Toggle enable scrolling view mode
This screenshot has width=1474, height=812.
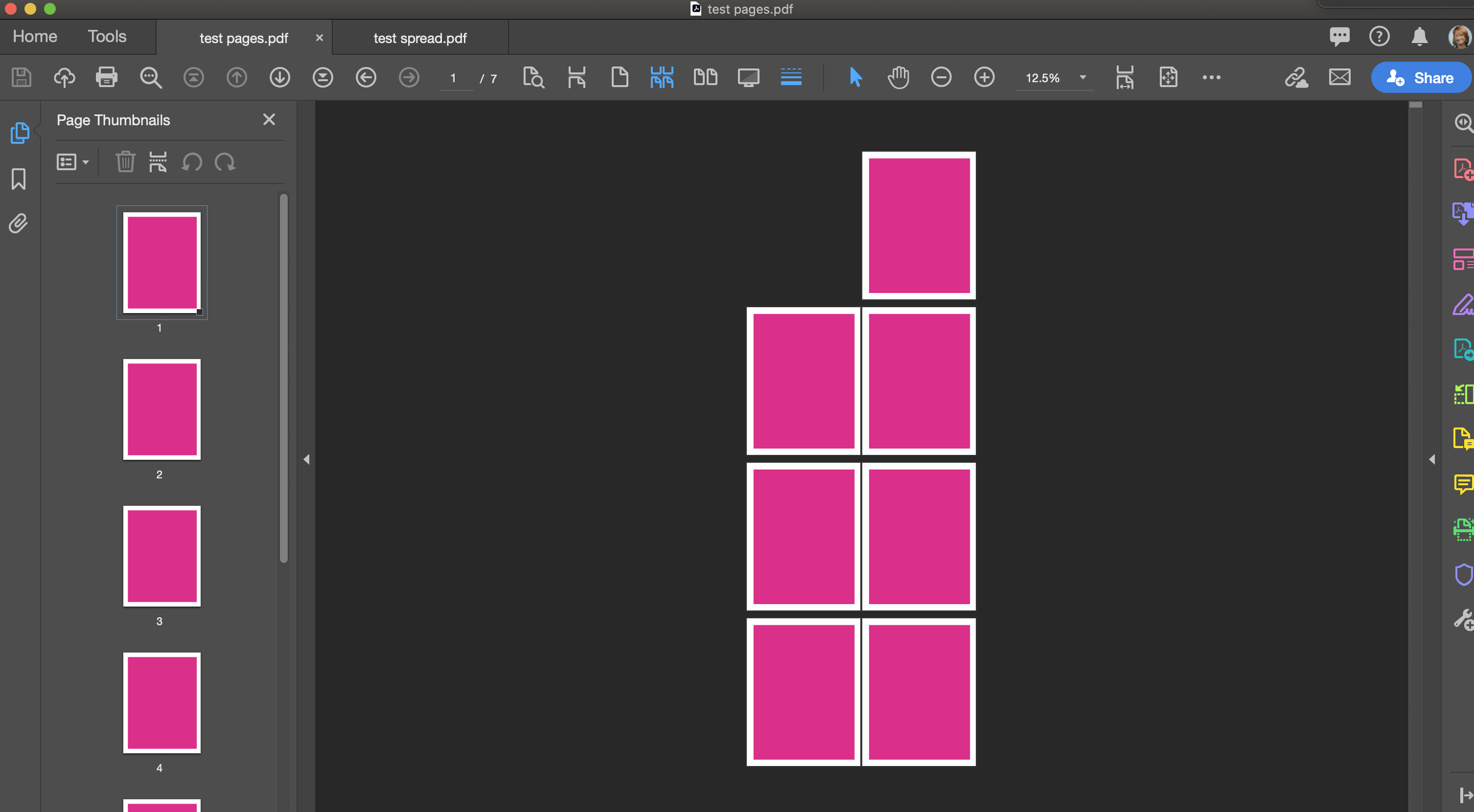tap(791, 77)
